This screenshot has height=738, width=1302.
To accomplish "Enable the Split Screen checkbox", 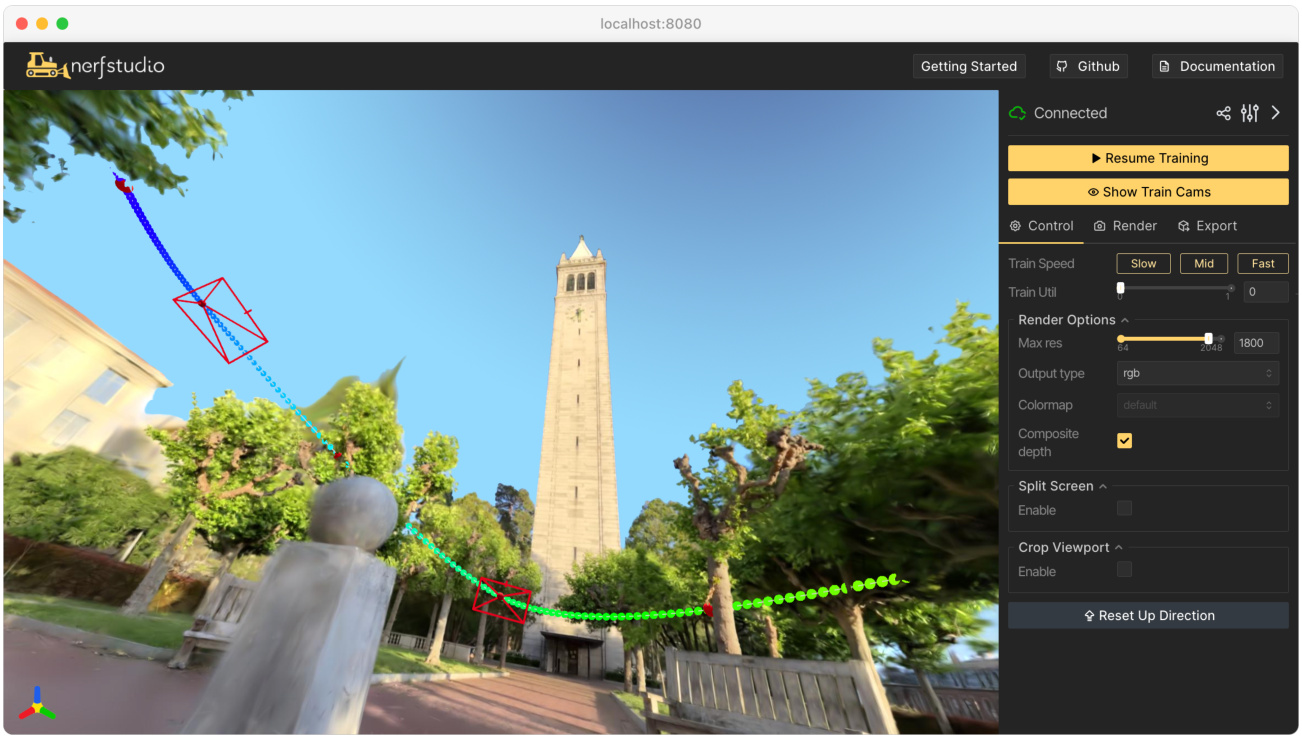I will click(x=1125, y=509).
